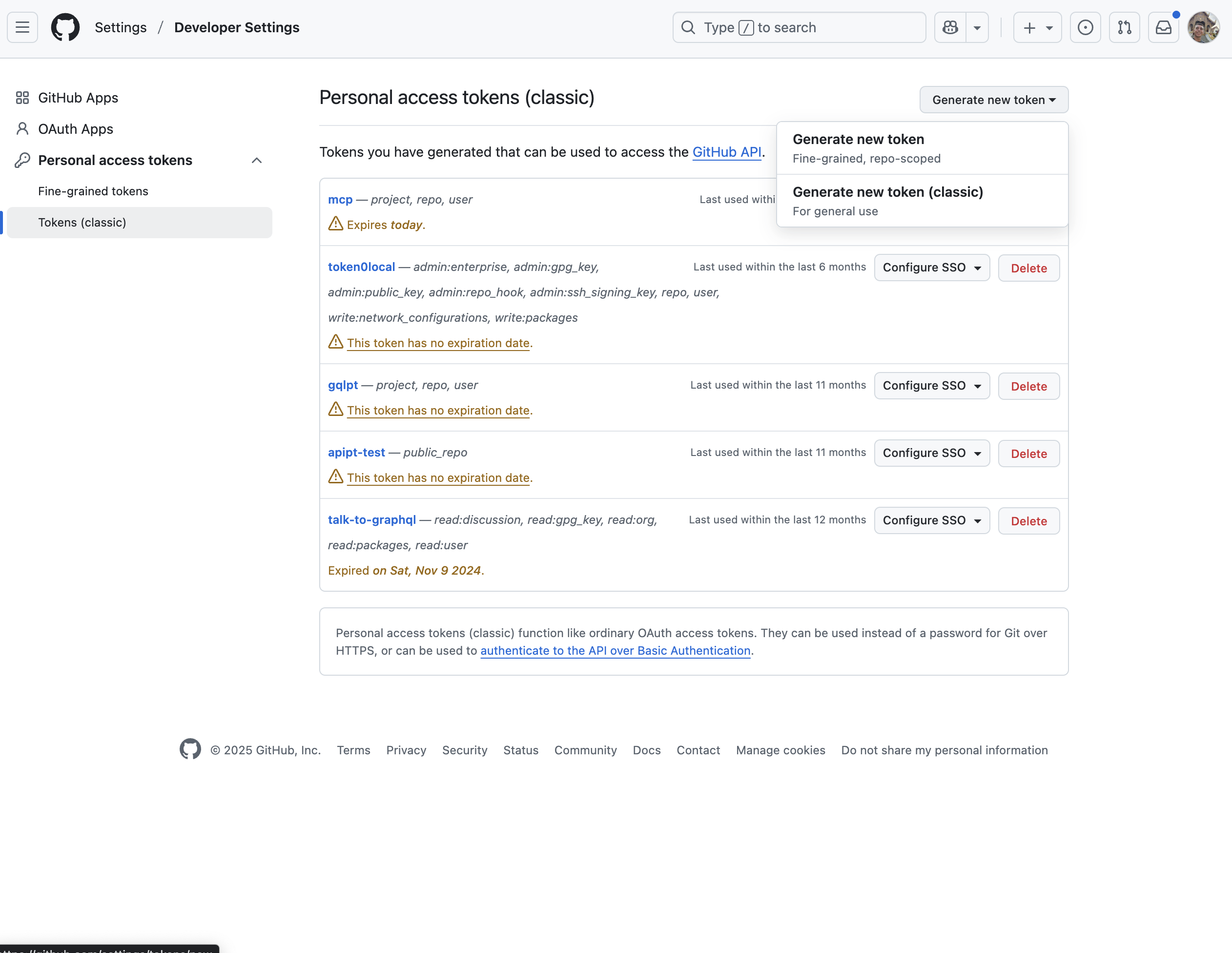Collapse the Personal access tokens section
1232x953 pixels.
257,160
